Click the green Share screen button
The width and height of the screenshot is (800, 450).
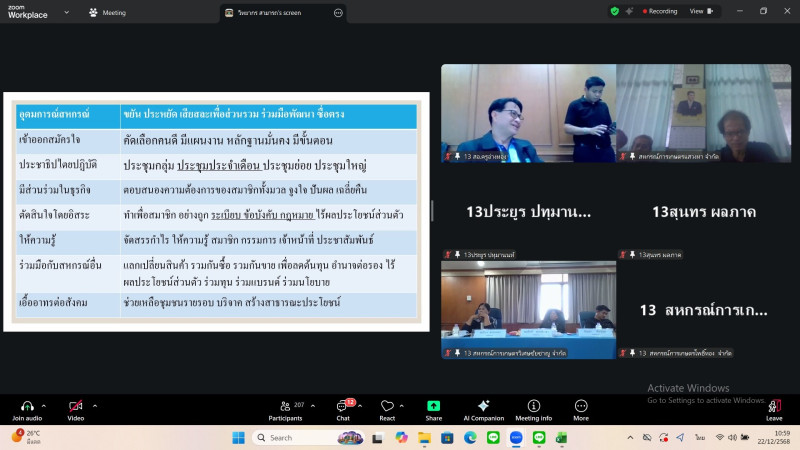pyautogui.click(x=434, y=406)
